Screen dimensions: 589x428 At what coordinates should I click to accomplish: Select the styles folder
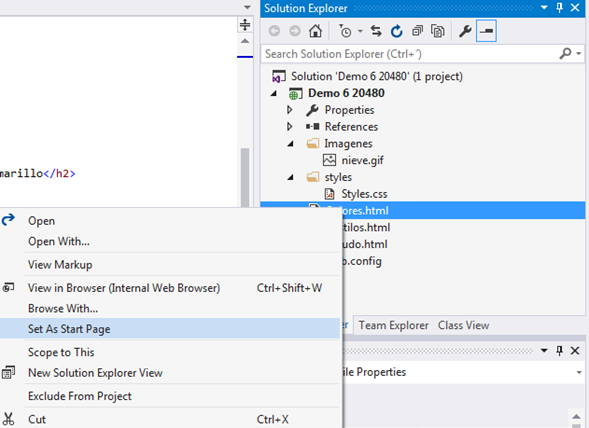338,177
